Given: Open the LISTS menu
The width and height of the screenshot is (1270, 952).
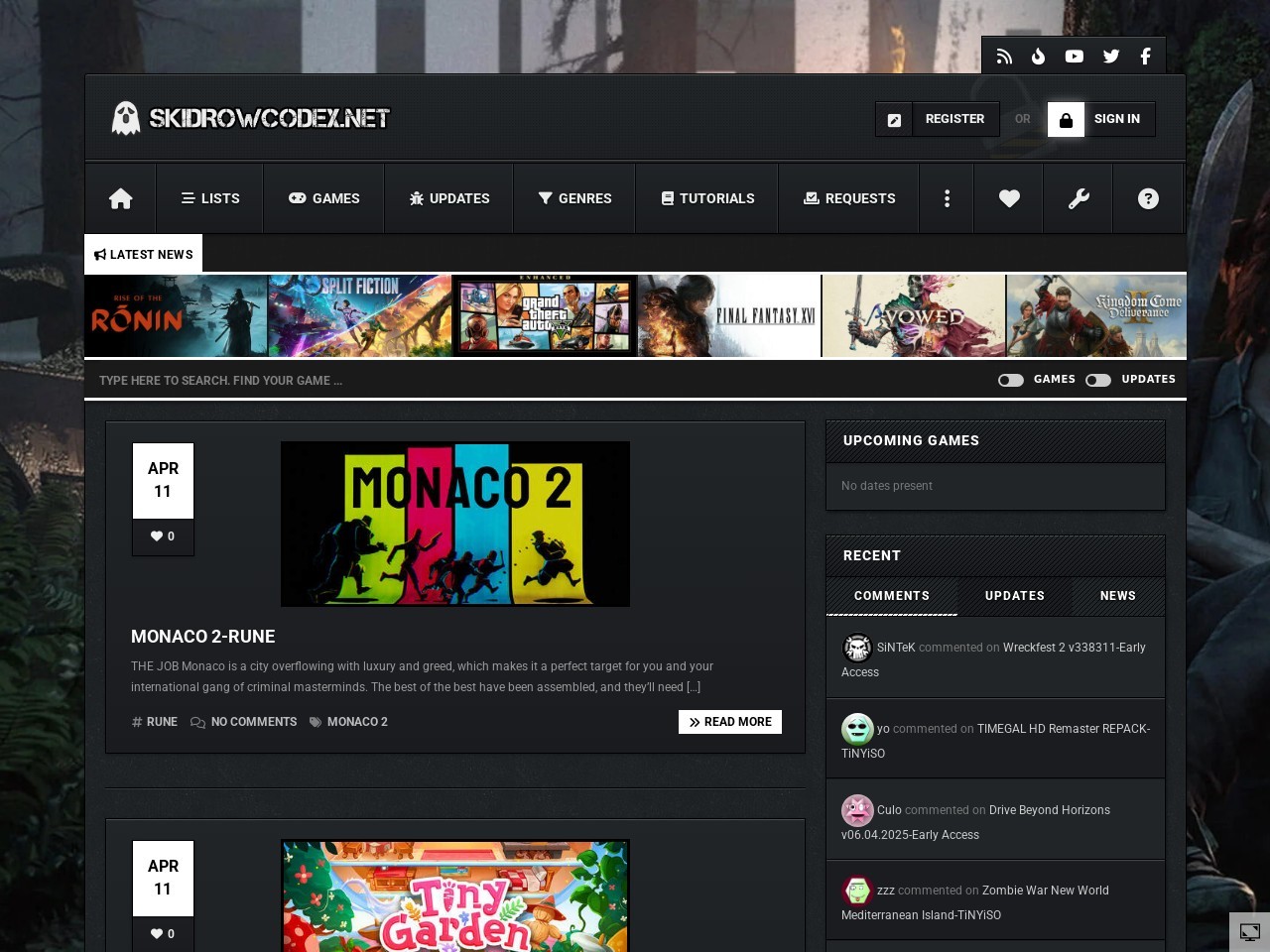Looking at the screenshot, I should (x=210, y=198).
